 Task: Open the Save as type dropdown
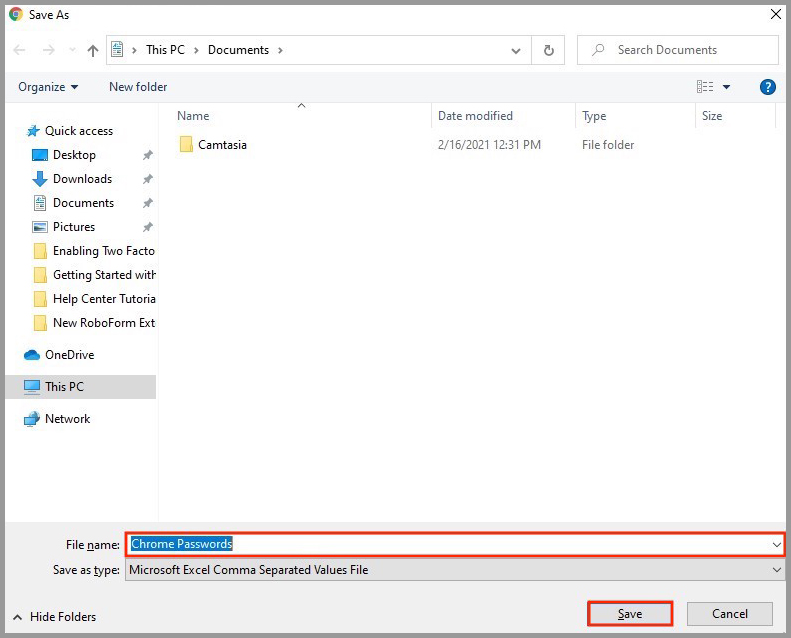pyautogui.click(x=777, y=570)
